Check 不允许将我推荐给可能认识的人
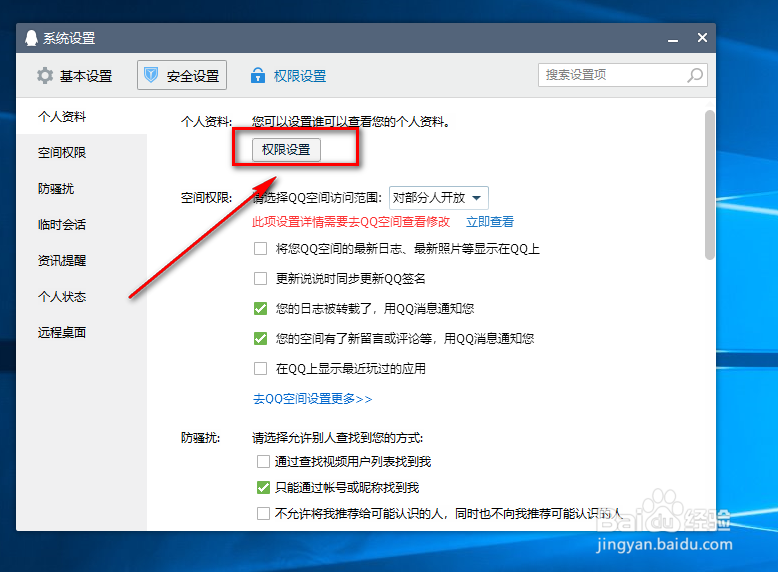 [263, 513]
